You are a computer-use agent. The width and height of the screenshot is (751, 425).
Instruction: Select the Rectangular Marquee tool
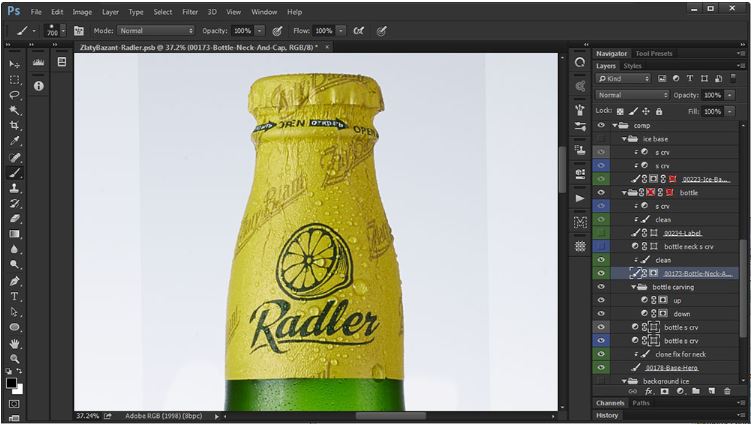click(14, 80)
